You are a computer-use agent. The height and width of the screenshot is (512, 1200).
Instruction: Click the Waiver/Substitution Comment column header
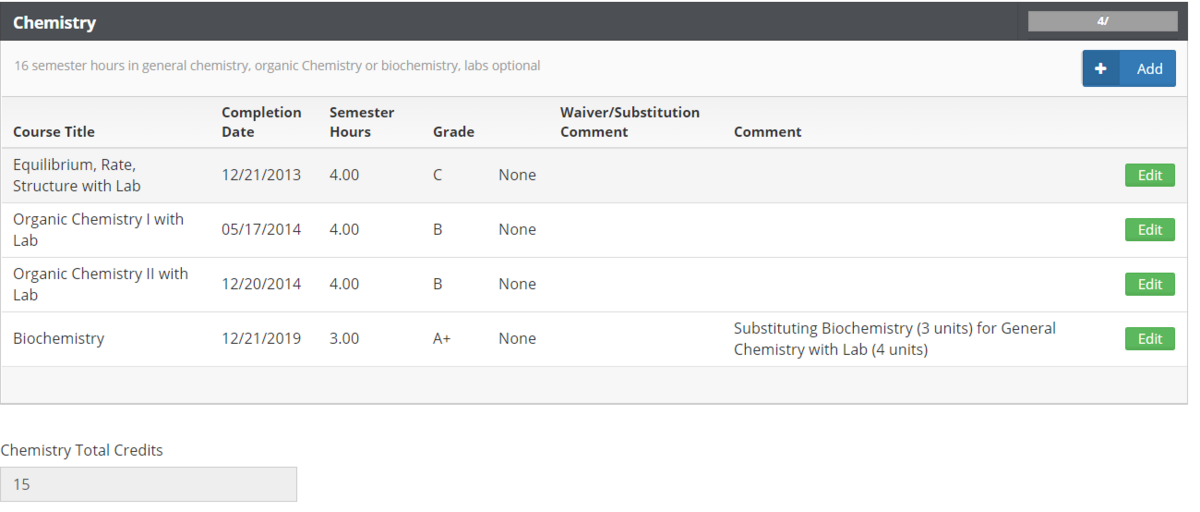pyautogui.click(x=629, y=122)
